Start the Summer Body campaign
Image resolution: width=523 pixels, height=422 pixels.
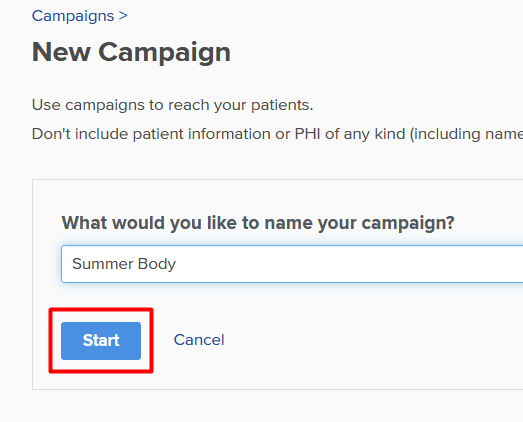(101, 341)
